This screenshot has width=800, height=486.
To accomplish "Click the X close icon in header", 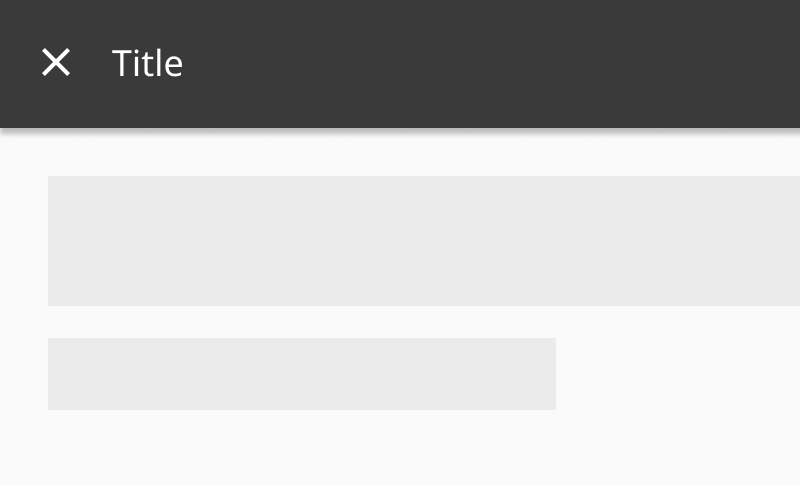I will coord(56,63).
